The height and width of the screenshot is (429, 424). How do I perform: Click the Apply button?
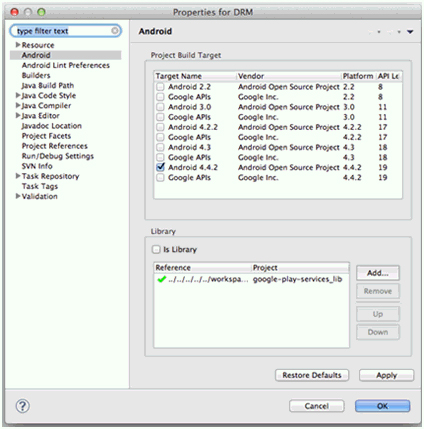tap(386, 375)
